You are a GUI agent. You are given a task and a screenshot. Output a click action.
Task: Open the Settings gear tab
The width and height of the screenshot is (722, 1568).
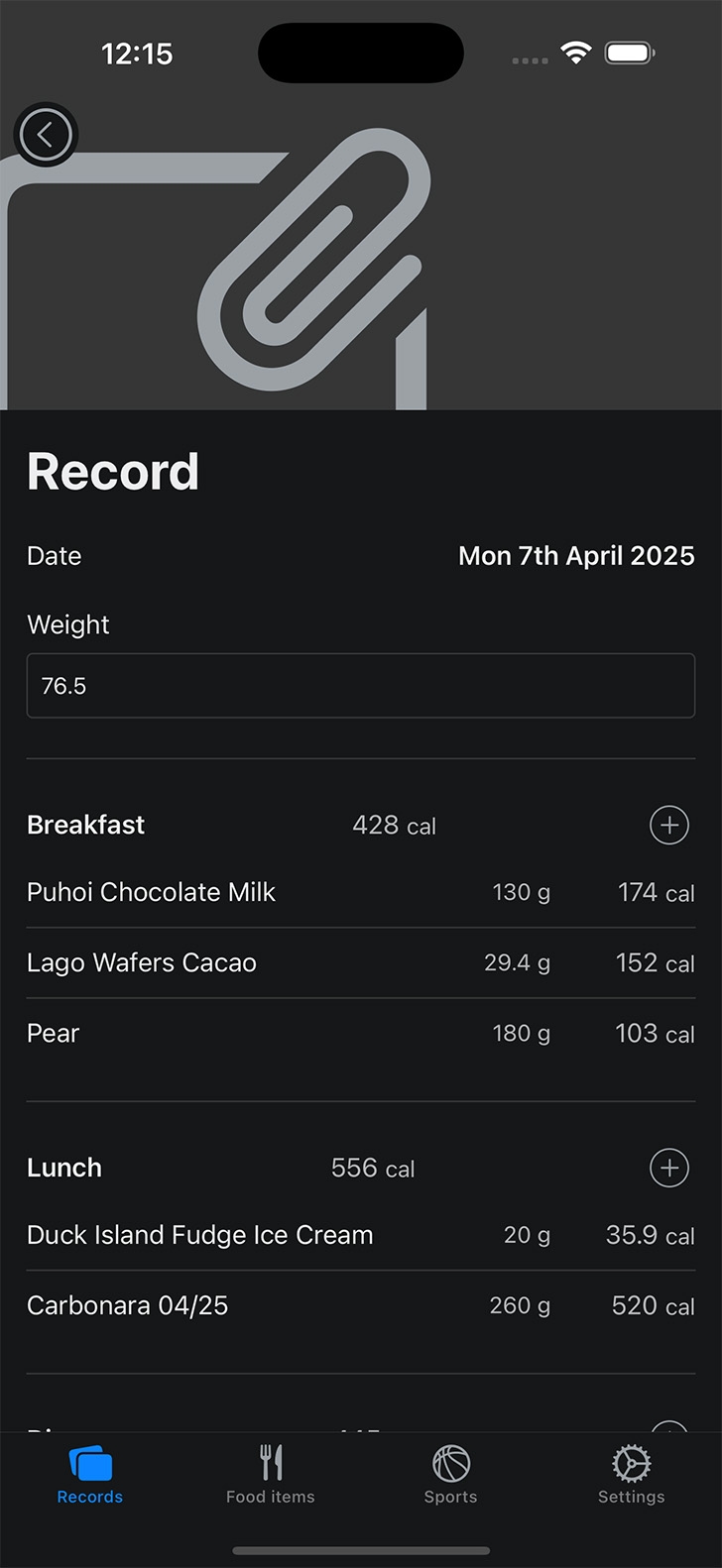pos(632,1475)
